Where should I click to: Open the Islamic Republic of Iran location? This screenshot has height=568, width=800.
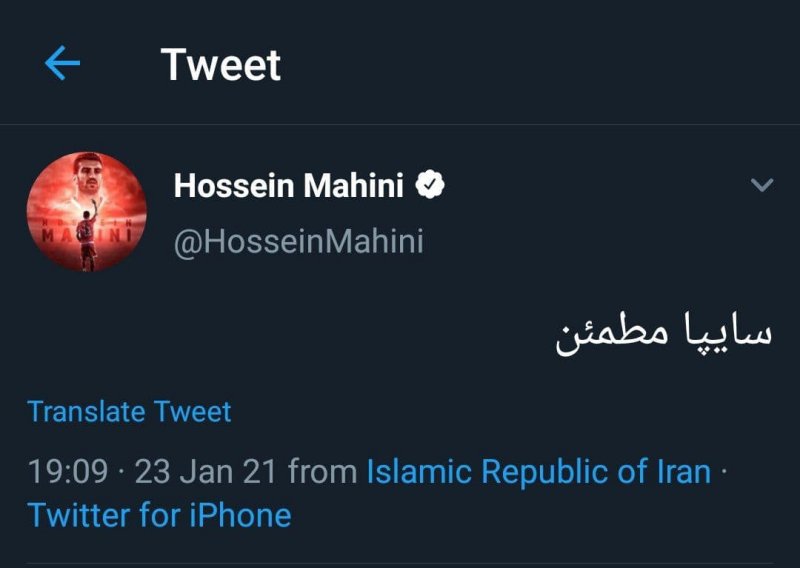click(x=539, y=471)
